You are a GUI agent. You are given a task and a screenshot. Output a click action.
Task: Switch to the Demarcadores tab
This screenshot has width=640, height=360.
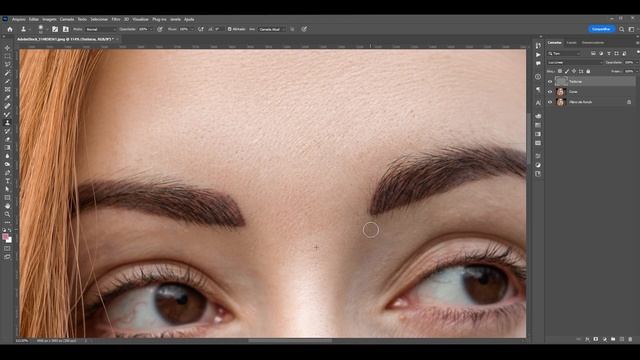593,42
